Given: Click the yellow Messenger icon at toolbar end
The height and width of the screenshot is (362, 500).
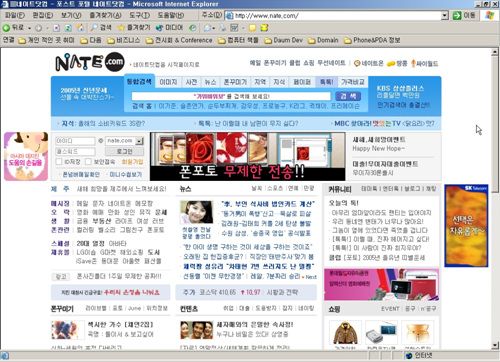Looking at the screenshot, I should coord(264,28).
